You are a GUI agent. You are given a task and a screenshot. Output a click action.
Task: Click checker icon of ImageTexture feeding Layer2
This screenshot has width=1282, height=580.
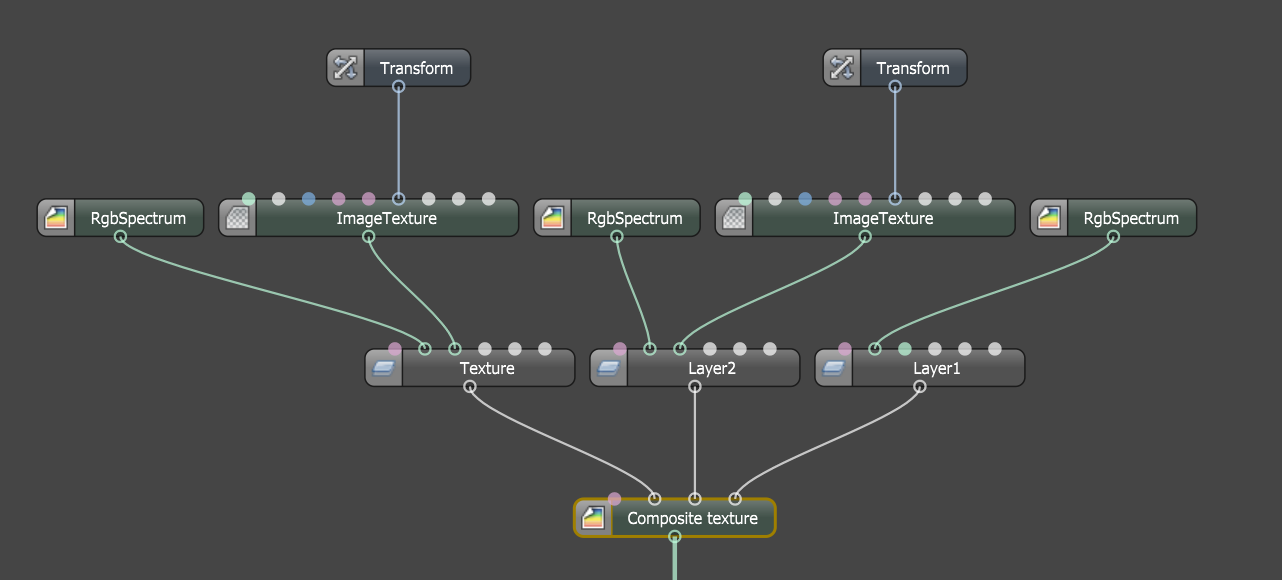pyautogui.click(x=734, y=218)
